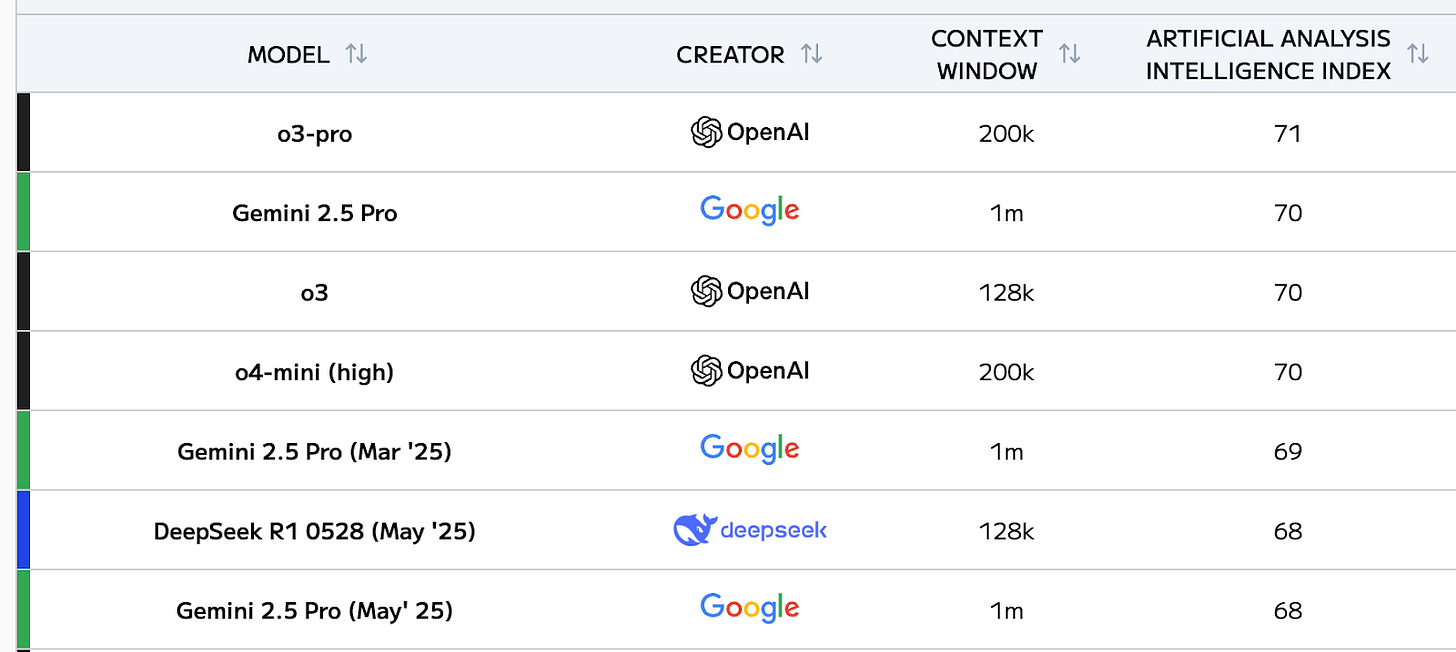
Task: Click the green color bar of Gemini 2.5 Pro row
Action: tap(24, 211)
